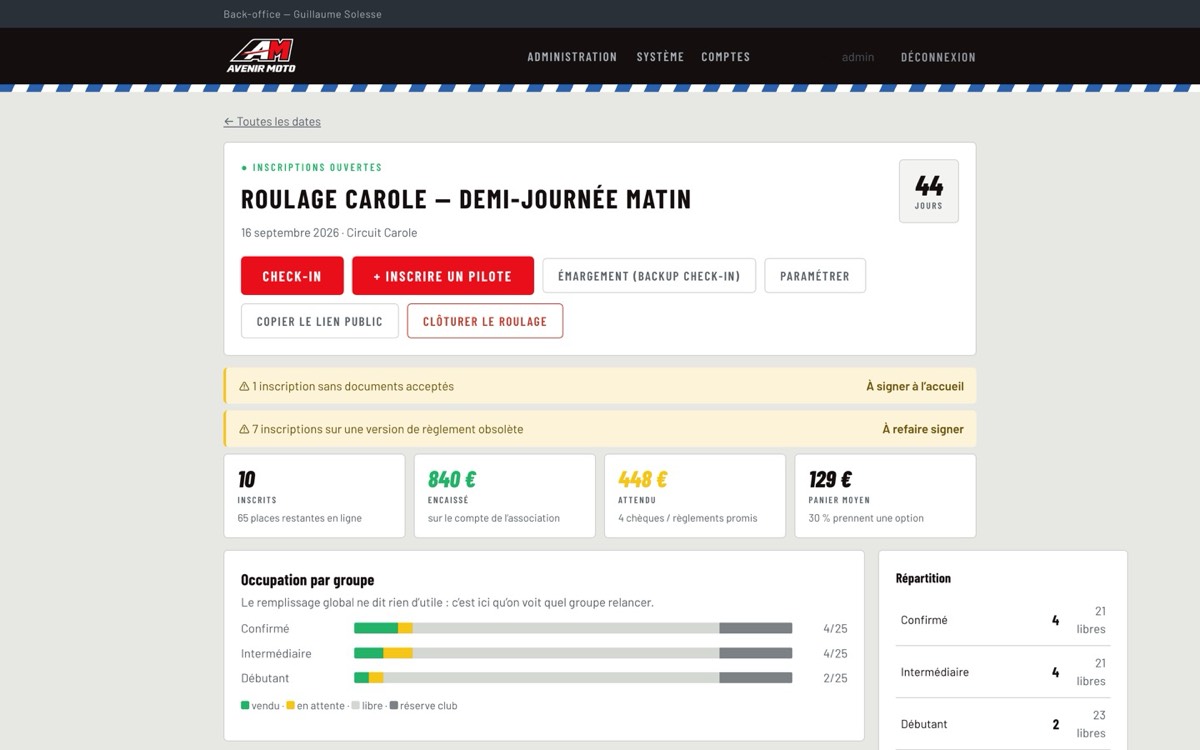Click the Intermédiaire row in Répartition
The image size is (1200, 750).
pos(1003,672)
